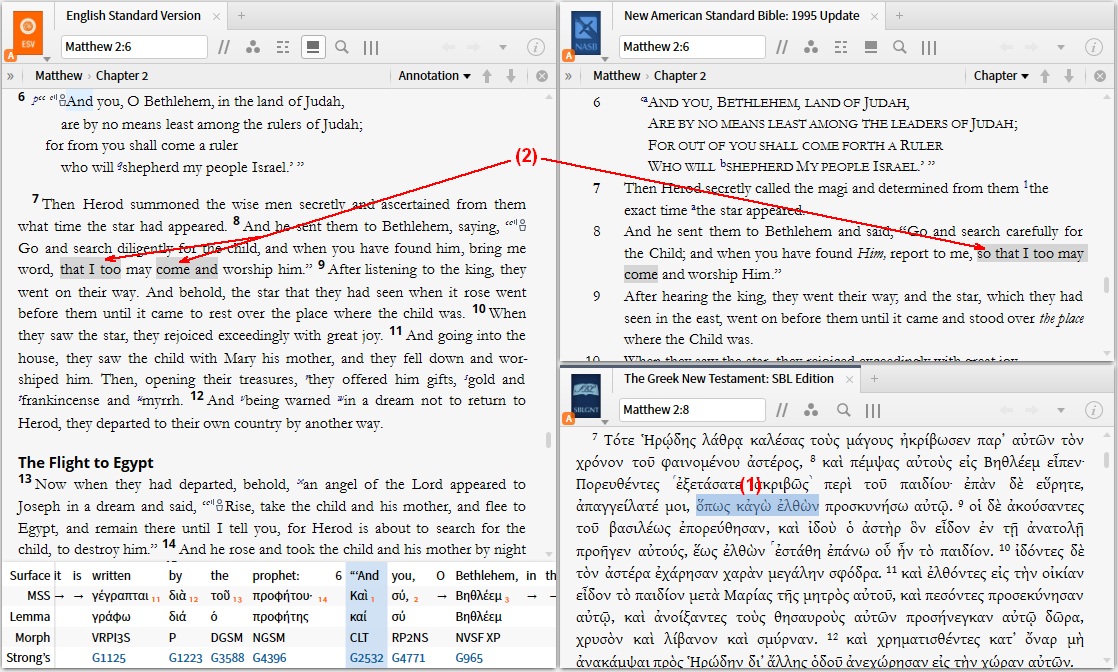Click the Matthew breadcrumb in NASB locator bar
The width and height of the screenshot is (1118, 672).
tap(617, 76)
